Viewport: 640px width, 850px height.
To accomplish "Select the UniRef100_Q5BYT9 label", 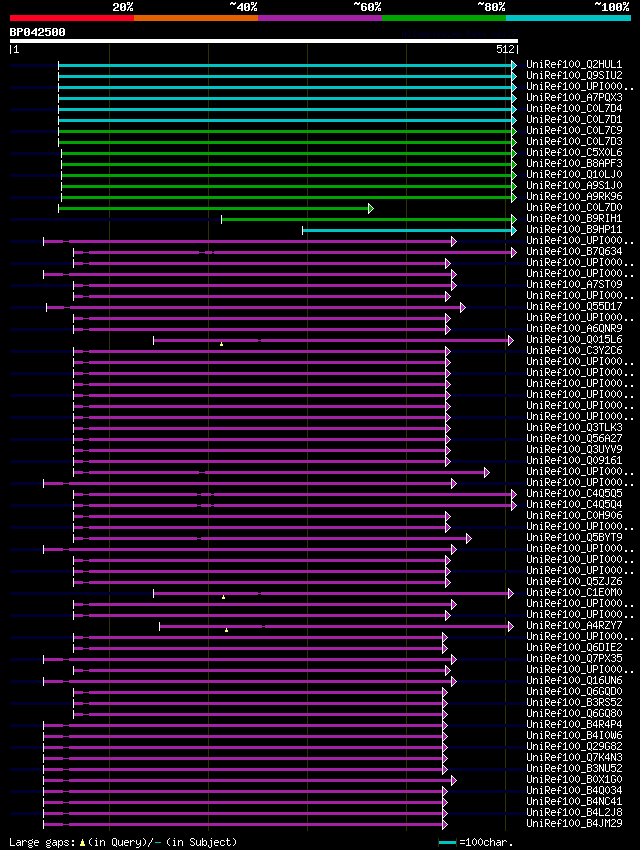I will pos(574,537).
